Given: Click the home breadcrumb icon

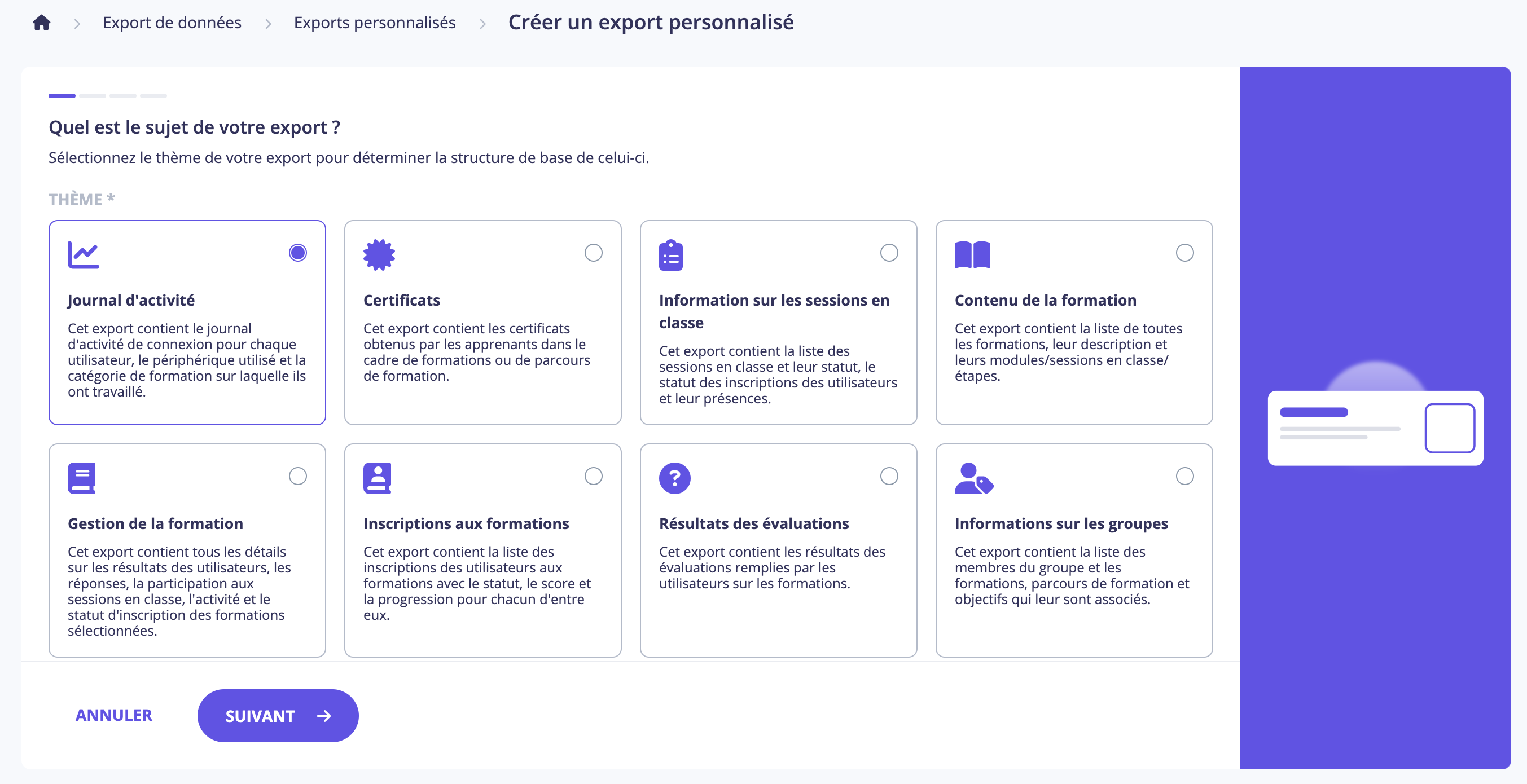Looking at the screenshot, I should [x=42, y=23].
